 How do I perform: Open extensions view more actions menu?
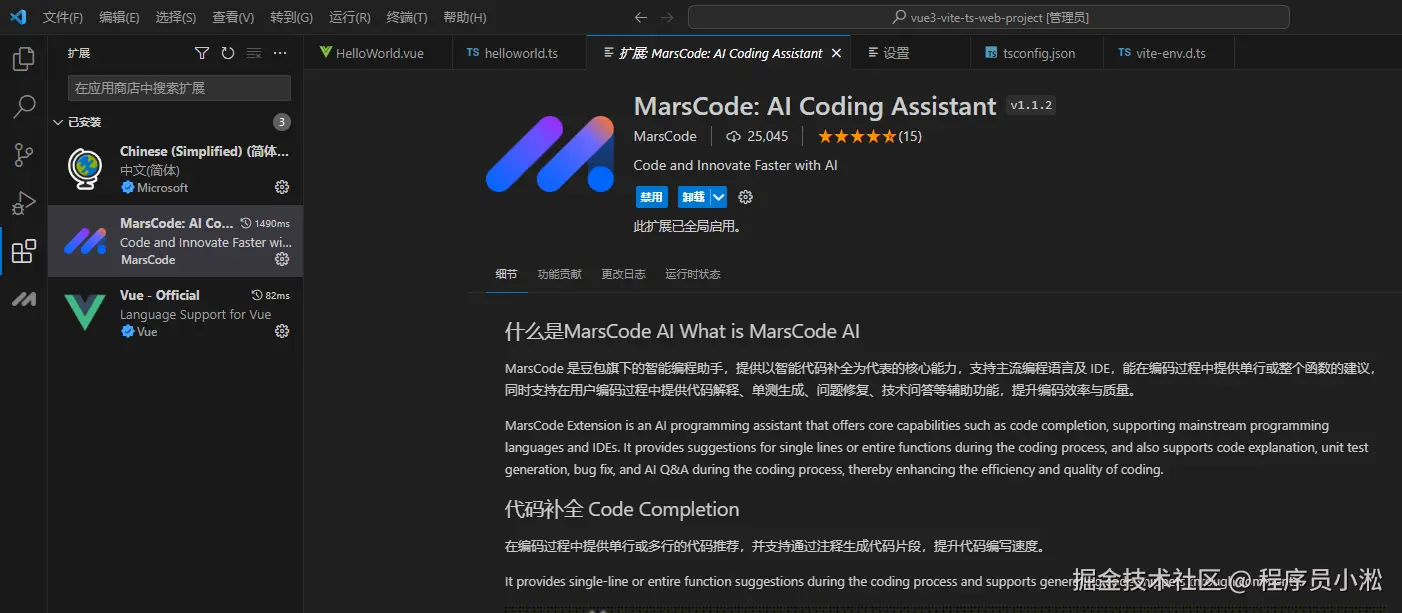click(280, 53)
